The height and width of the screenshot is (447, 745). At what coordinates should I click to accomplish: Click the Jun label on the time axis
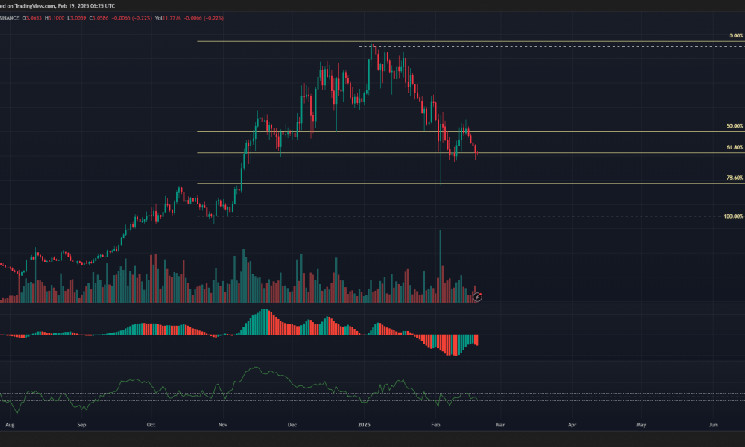pos(713,425)
